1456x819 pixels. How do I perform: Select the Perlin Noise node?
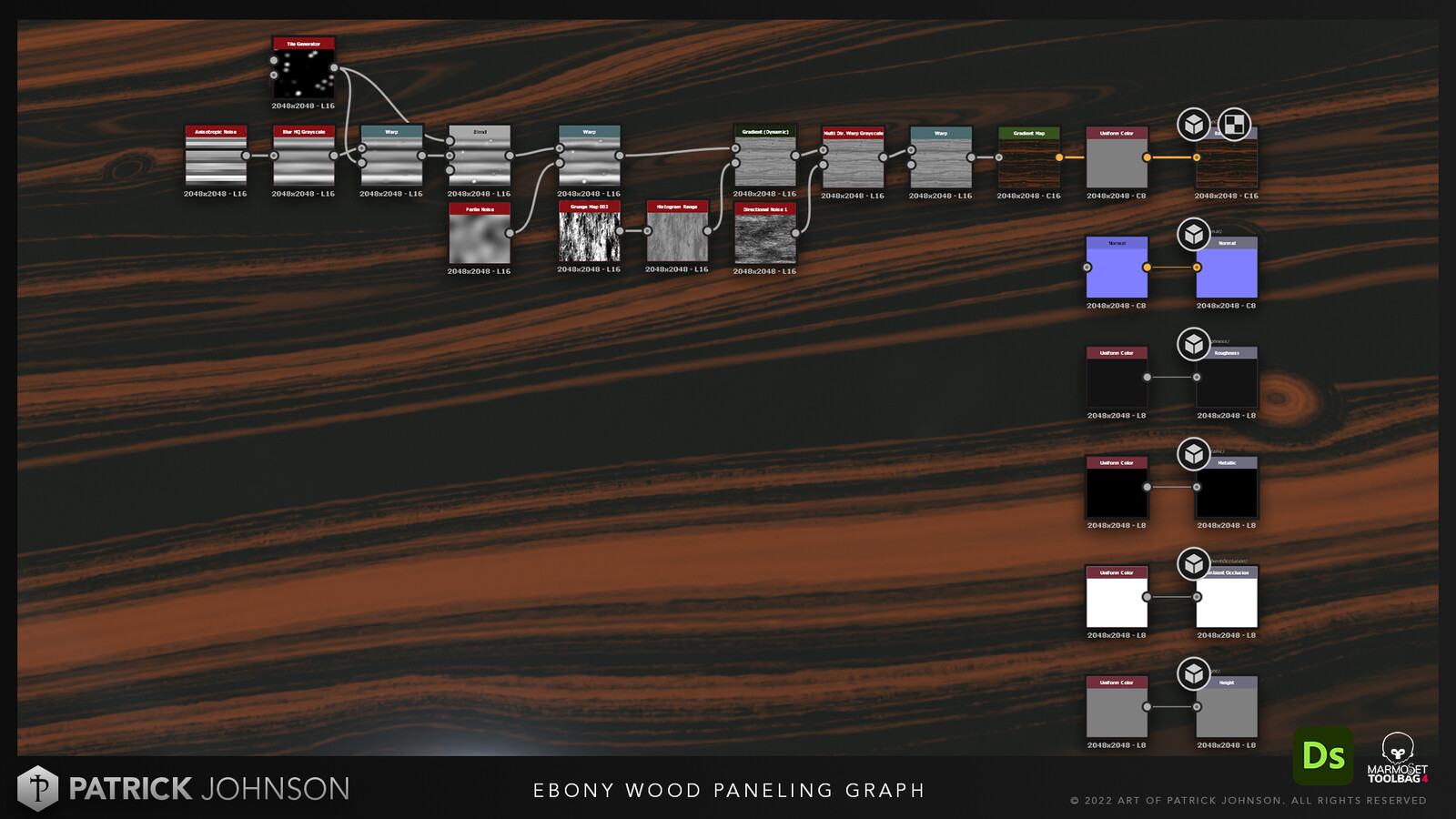[x=480, y=233]
